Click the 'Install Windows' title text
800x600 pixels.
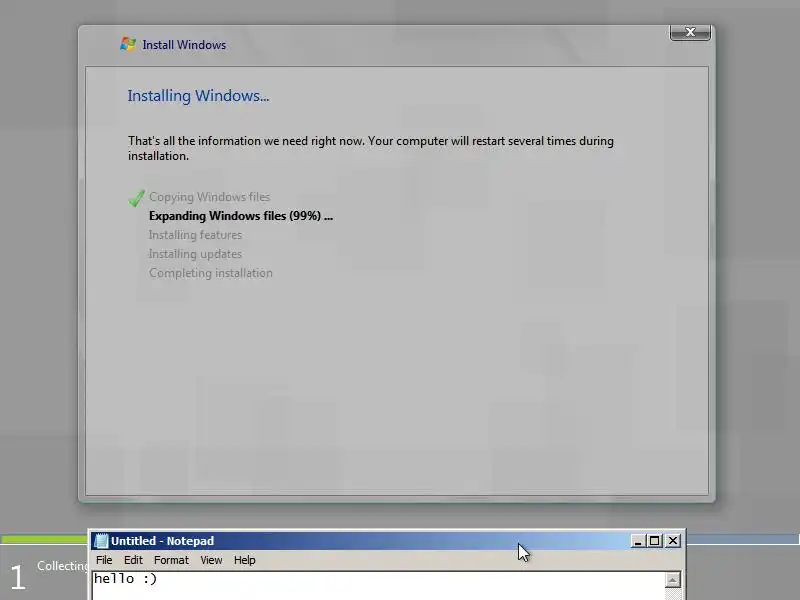pos(184,45)
